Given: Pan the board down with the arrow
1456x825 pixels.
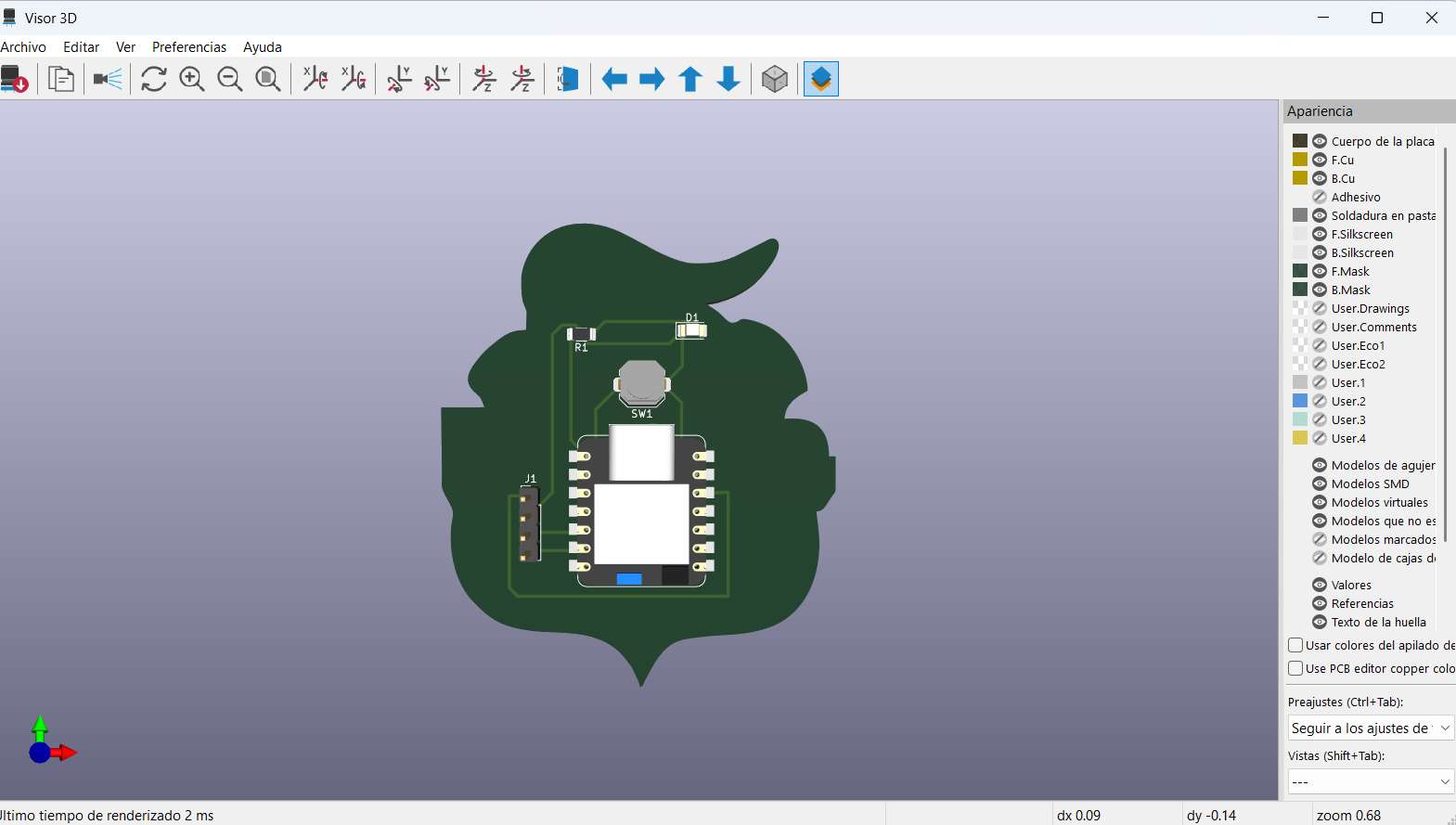Looking at the screenshot, I should 728,79.
